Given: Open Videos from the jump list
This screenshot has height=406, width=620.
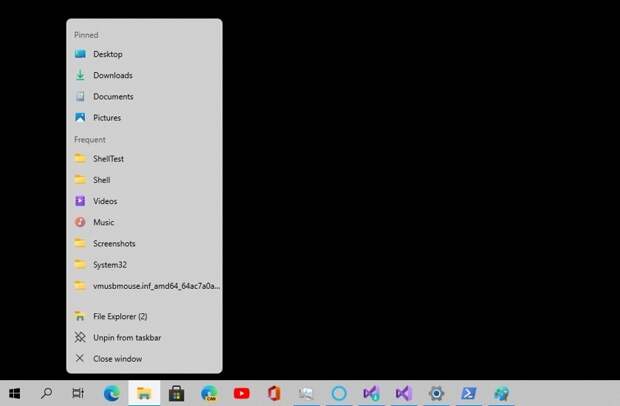Looking at the screenshot, I should pos(144,201).
